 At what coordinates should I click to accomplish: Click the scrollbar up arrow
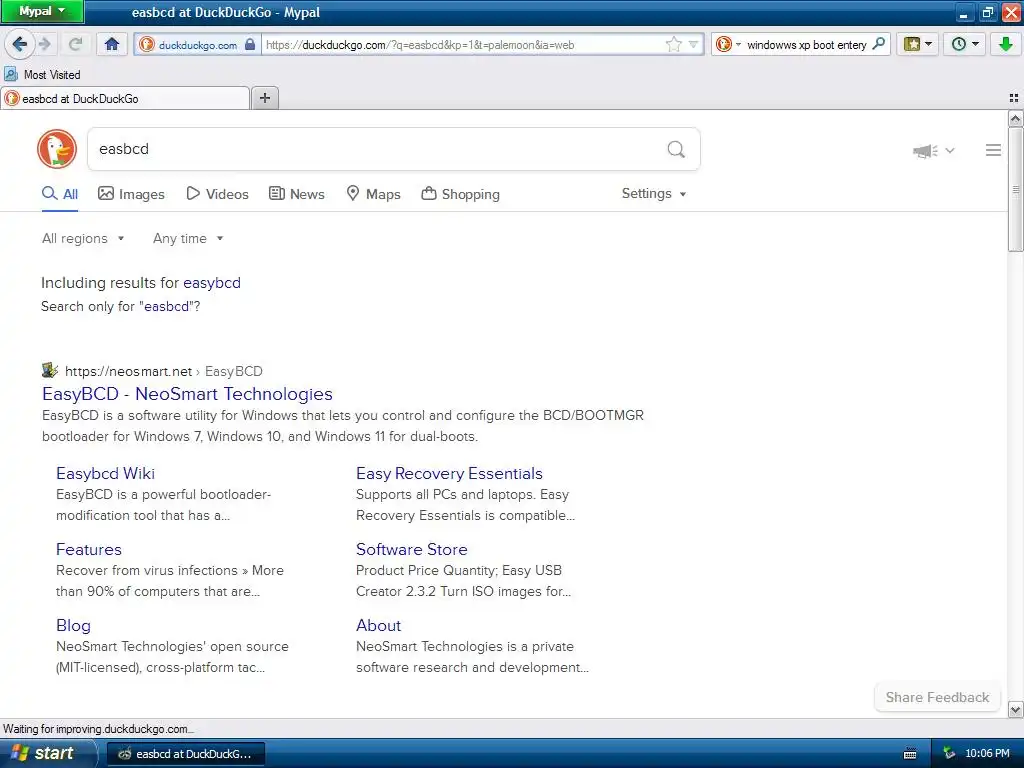pos(1015,118)
